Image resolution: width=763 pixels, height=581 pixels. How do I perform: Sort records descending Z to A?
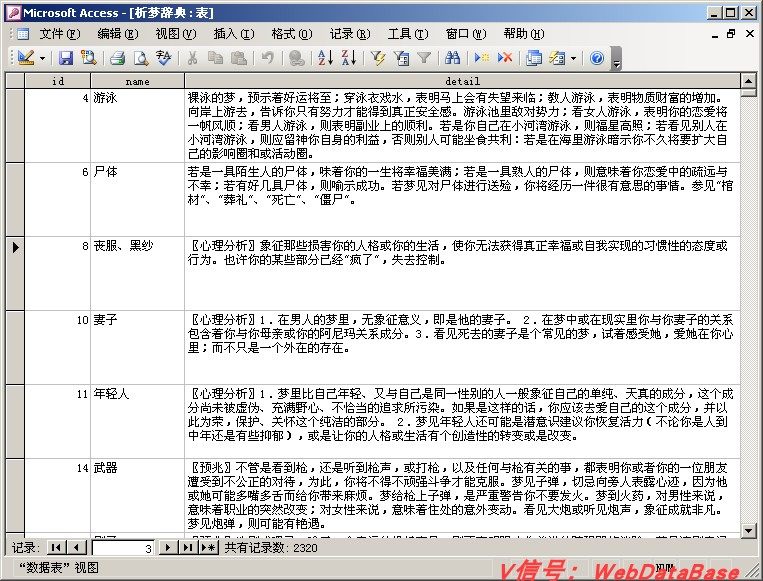click(348, 58)
